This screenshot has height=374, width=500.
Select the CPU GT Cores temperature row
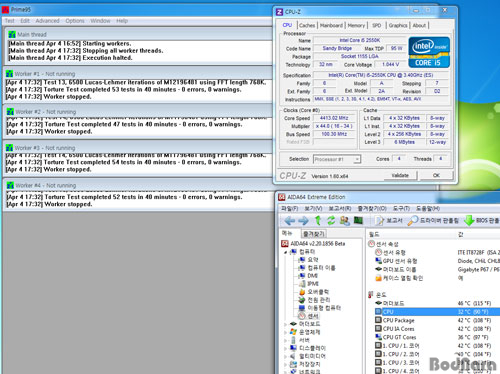click(437, 337)
